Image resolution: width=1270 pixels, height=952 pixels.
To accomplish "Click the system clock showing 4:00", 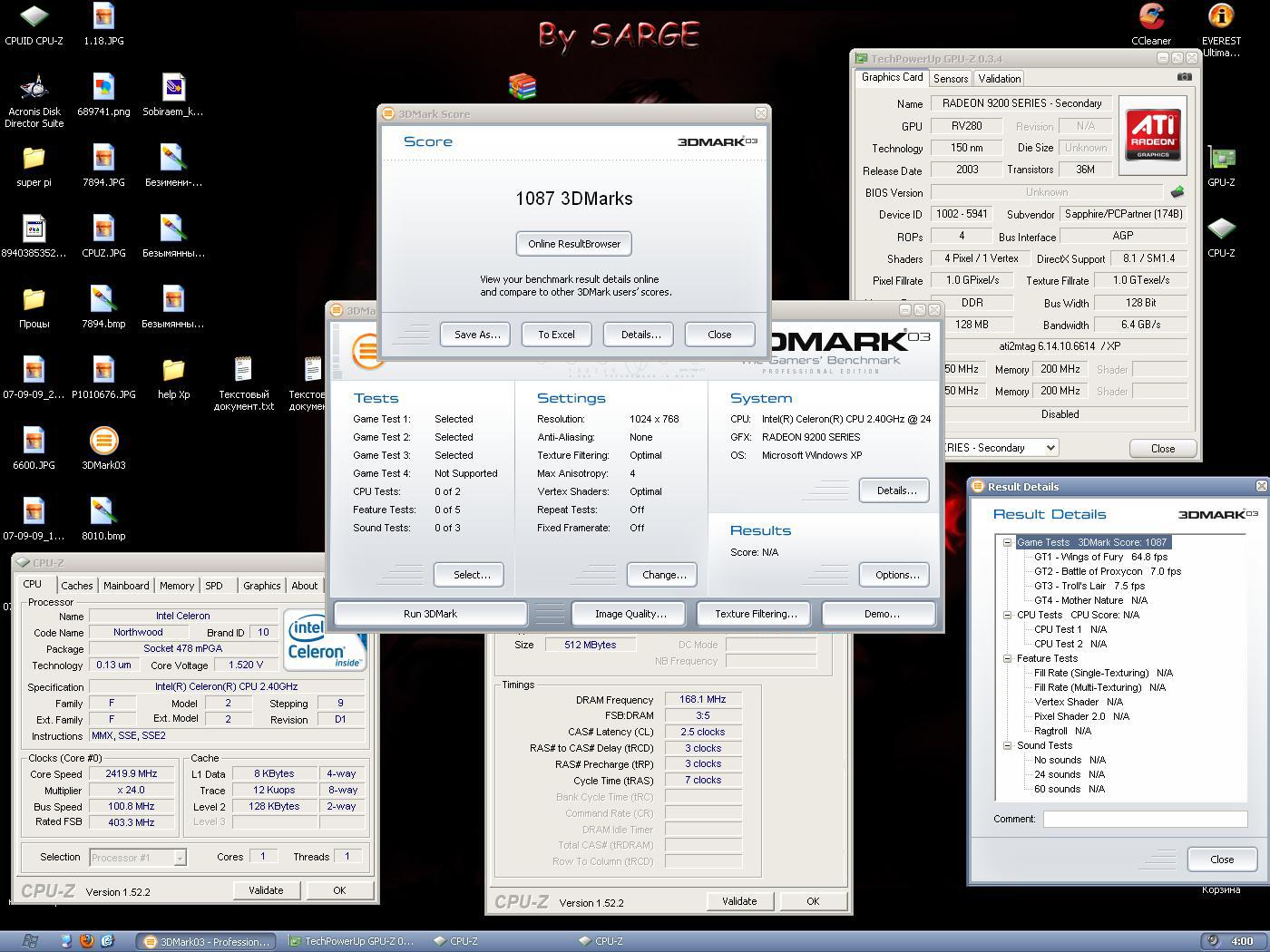I will pyautogui.click(x=1242, y=941).
